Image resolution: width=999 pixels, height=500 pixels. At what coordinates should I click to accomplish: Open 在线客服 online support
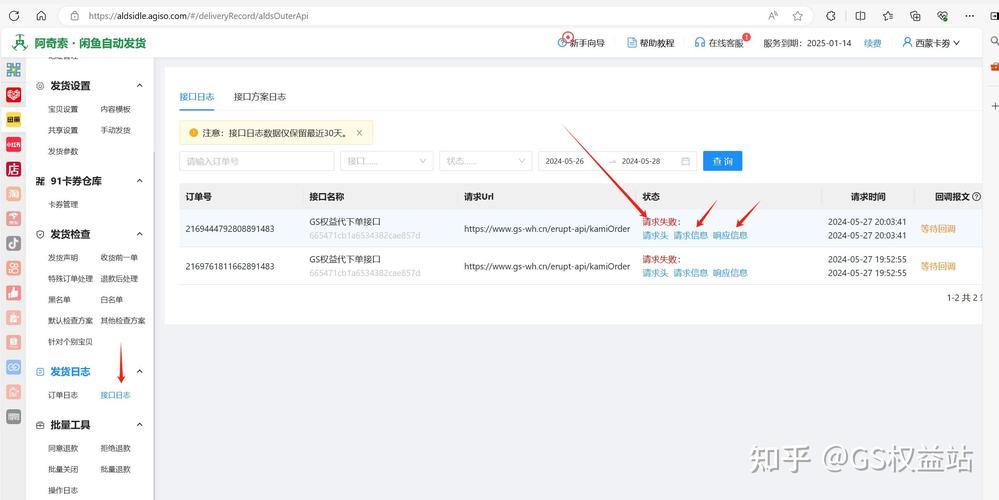point(719,43)
